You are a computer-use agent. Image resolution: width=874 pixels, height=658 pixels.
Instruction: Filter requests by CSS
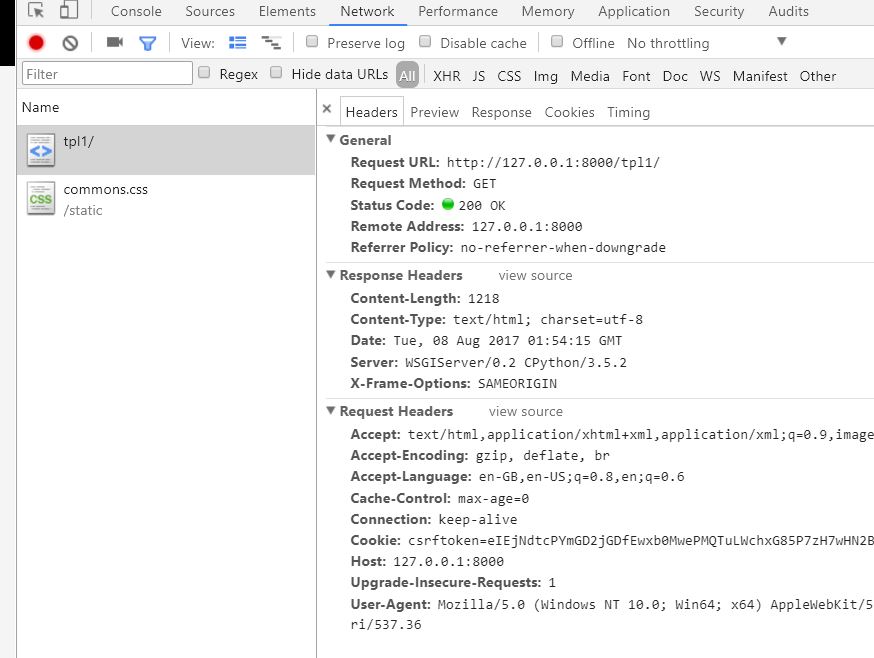[509, 76]
